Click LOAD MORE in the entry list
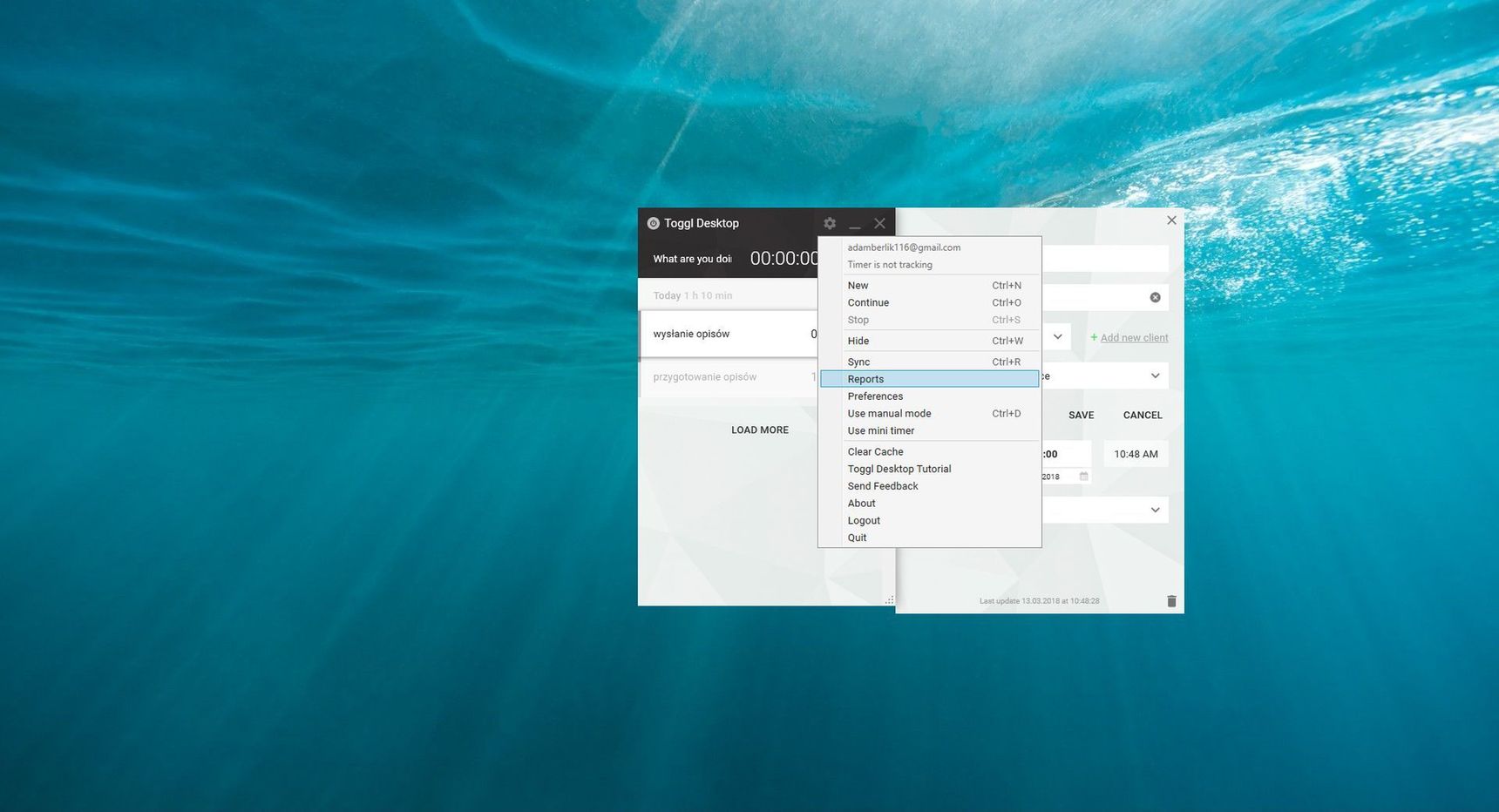This screenshot has height=812, width=1499. (759, 430)
